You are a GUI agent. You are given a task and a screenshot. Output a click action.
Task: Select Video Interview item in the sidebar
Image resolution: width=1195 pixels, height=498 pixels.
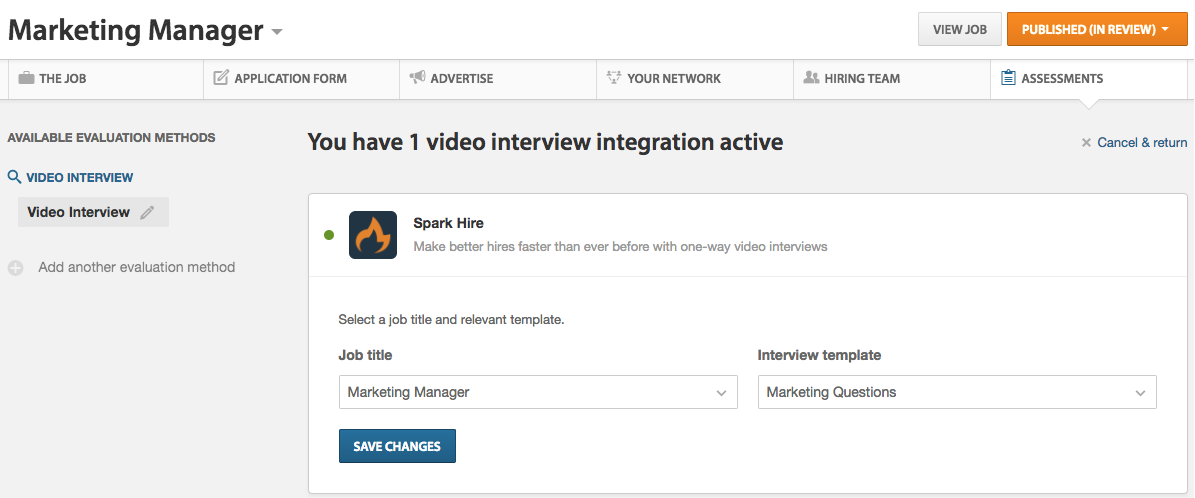78,212
